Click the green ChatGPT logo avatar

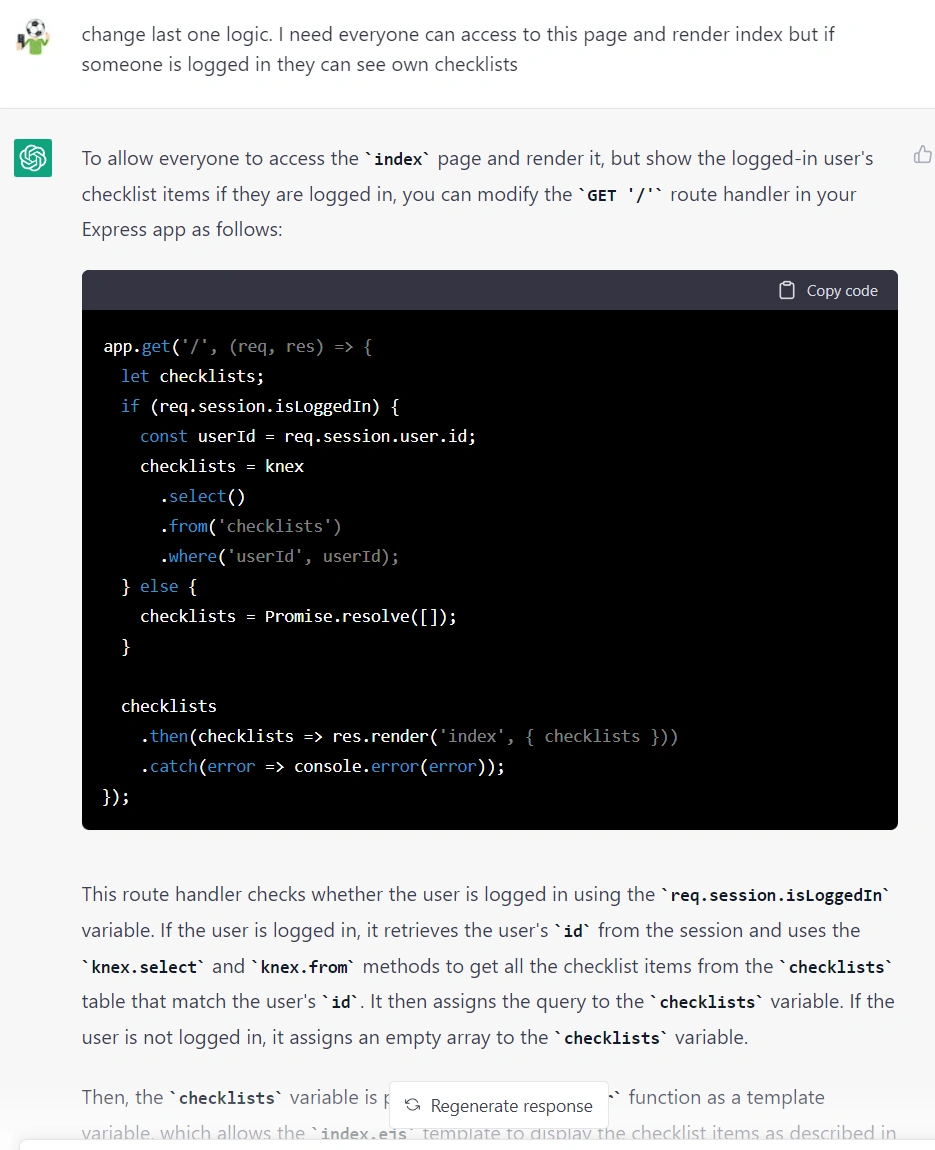click(x=33, y=158)
